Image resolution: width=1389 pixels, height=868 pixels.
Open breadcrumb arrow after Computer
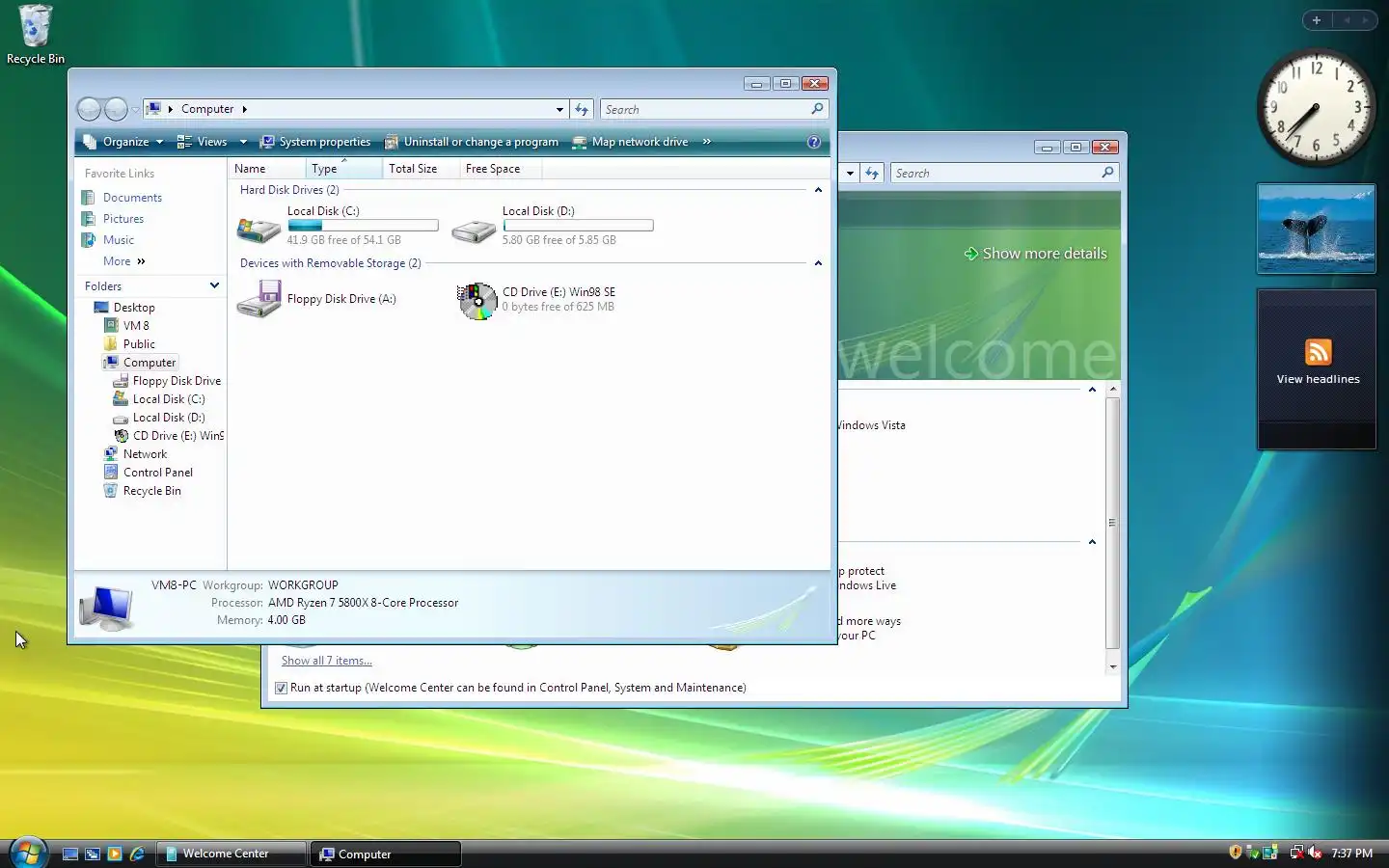point(245,109)
